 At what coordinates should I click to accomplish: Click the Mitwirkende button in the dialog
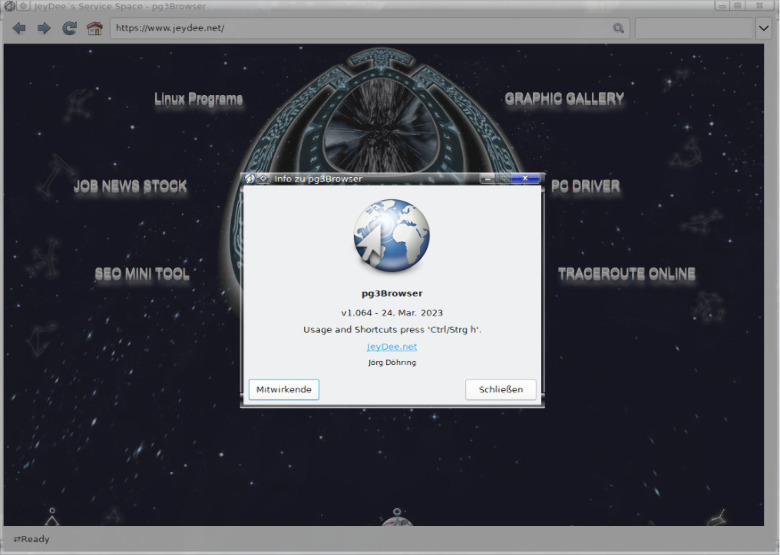pos(284,389)
